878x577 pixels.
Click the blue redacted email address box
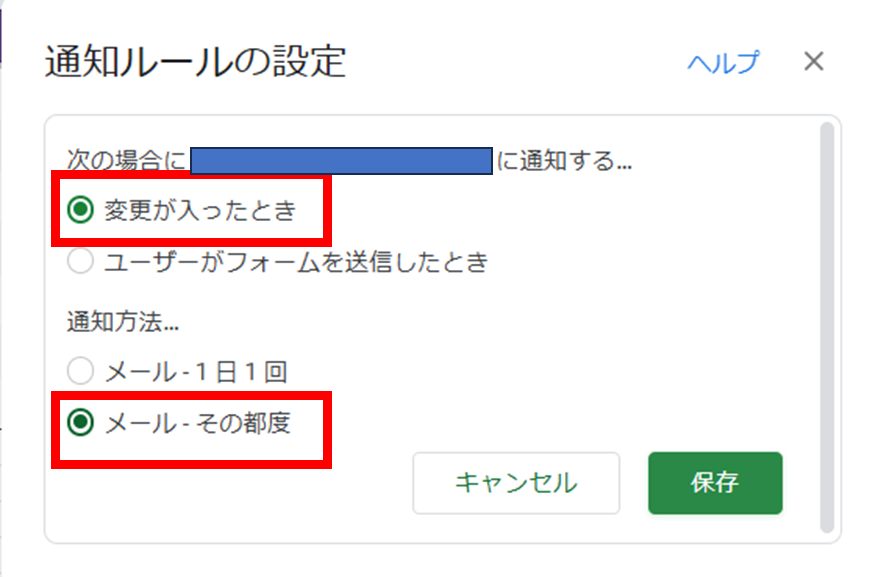click(x=341, y=160)
